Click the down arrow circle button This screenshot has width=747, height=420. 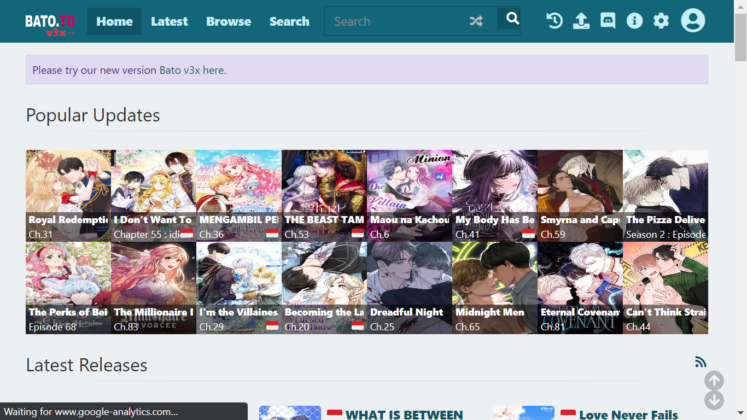tap(714, 400)
